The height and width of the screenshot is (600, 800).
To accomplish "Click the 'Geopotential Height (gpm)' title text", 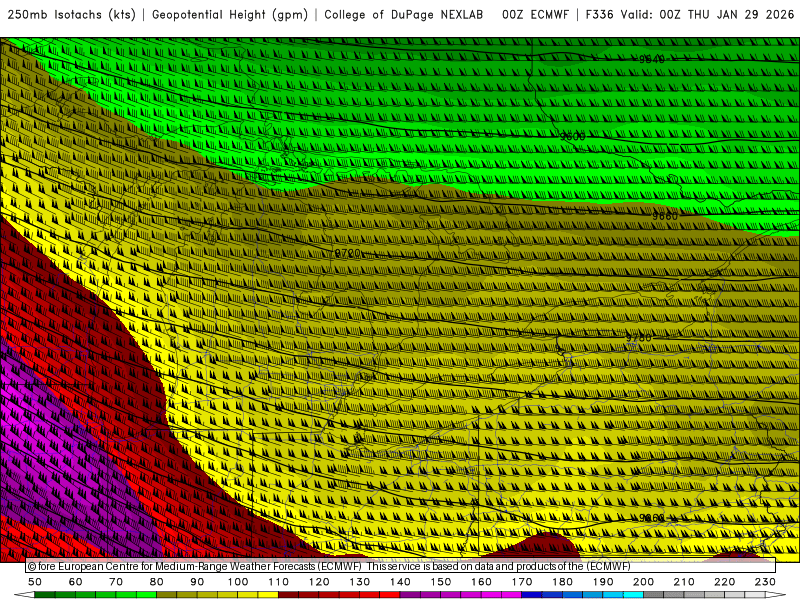I will click(230, 15).
